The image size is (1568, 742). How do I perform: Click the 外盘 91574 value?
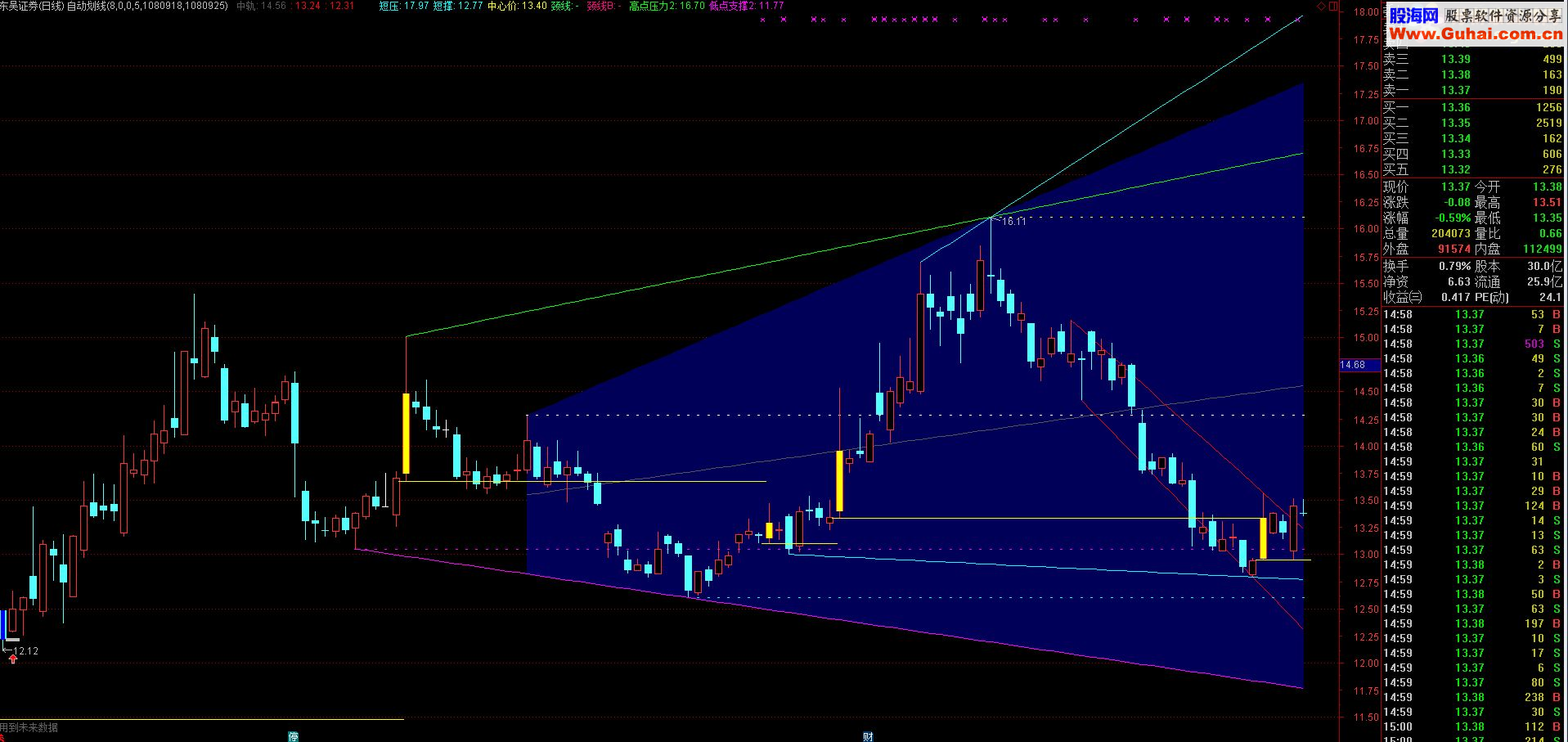tap(1454, 249)
